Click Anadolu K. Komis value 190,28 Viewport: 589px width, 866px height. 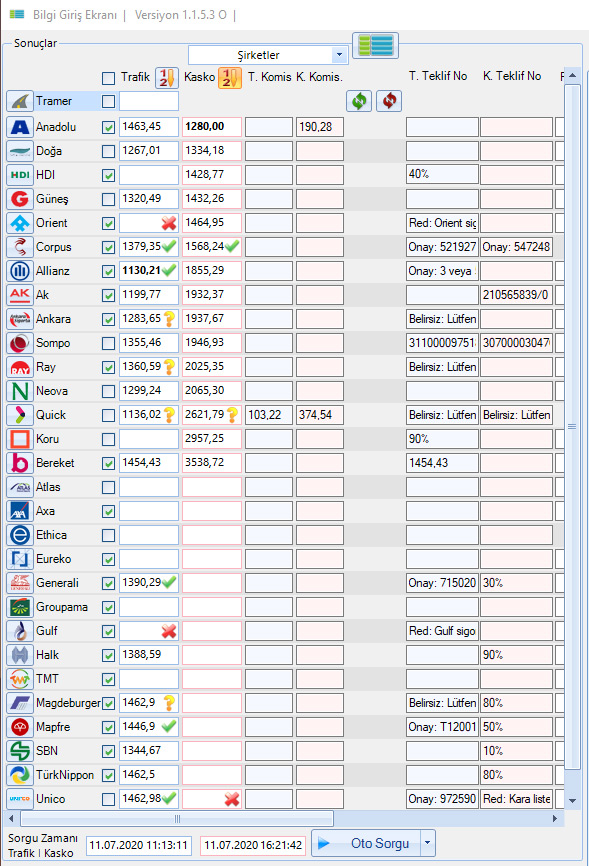point(319,127)
